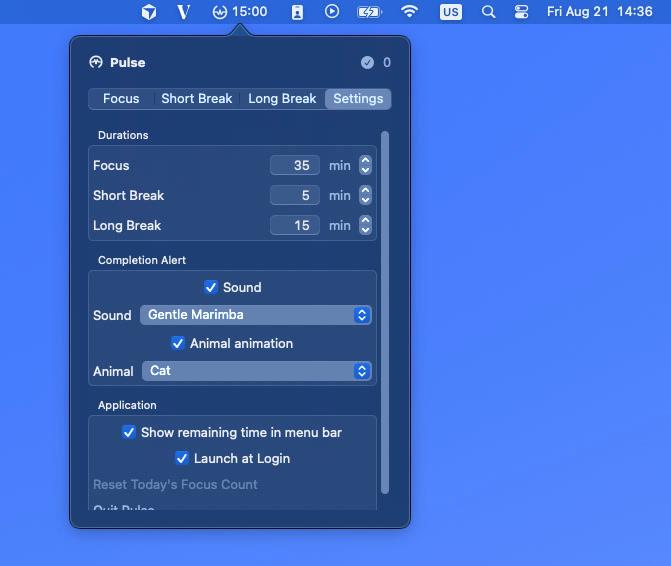Edit the Short Break duration field
Image resolution: width=671 pixels, height=566 pixels.
[295, 195]
